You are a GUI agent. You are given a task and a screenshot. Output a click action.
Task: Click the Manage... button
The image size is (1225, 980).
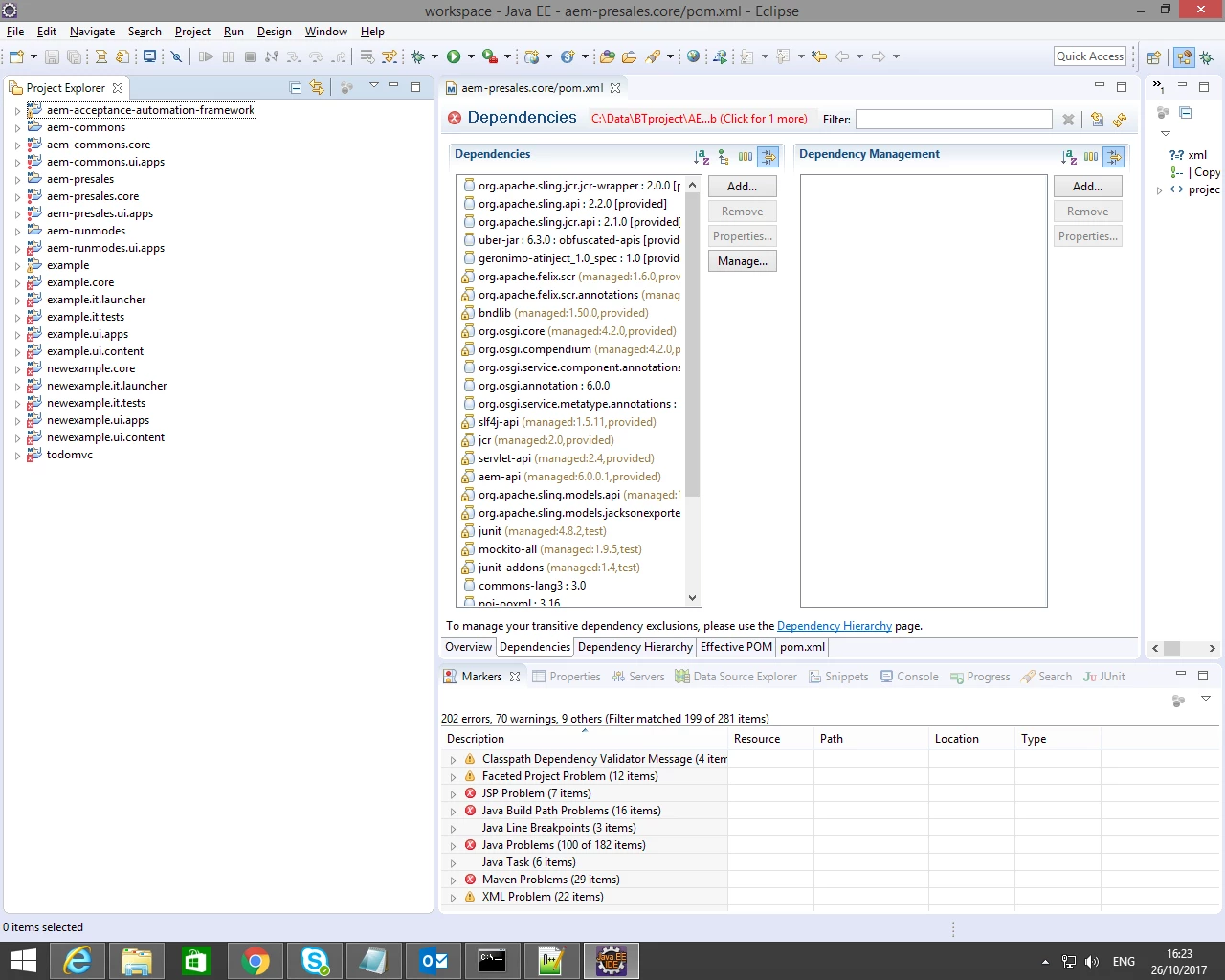click(742, 261)
